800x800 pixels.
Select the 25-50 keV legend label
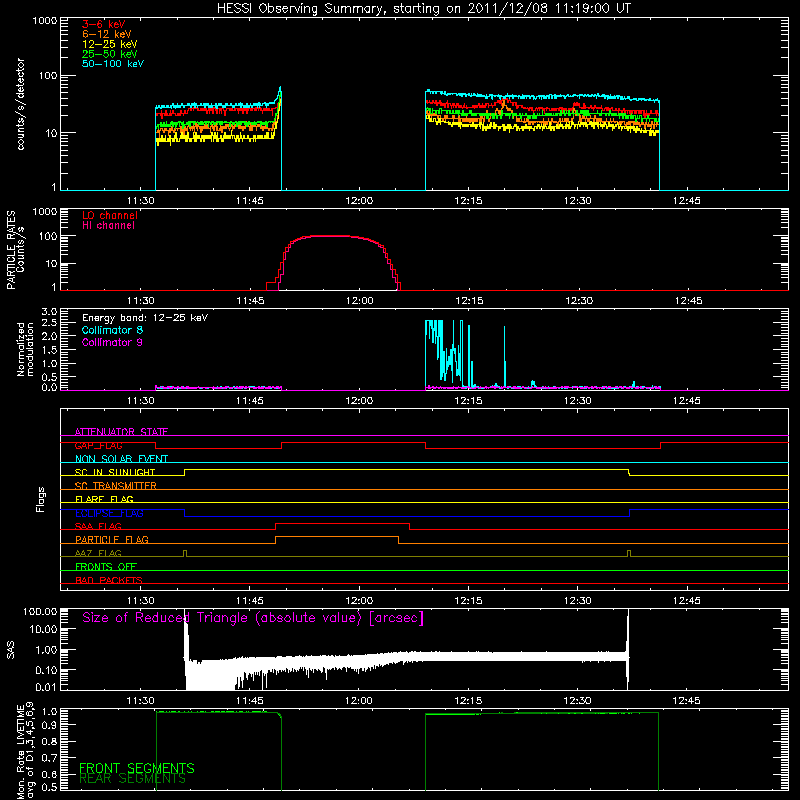point(110,54)
